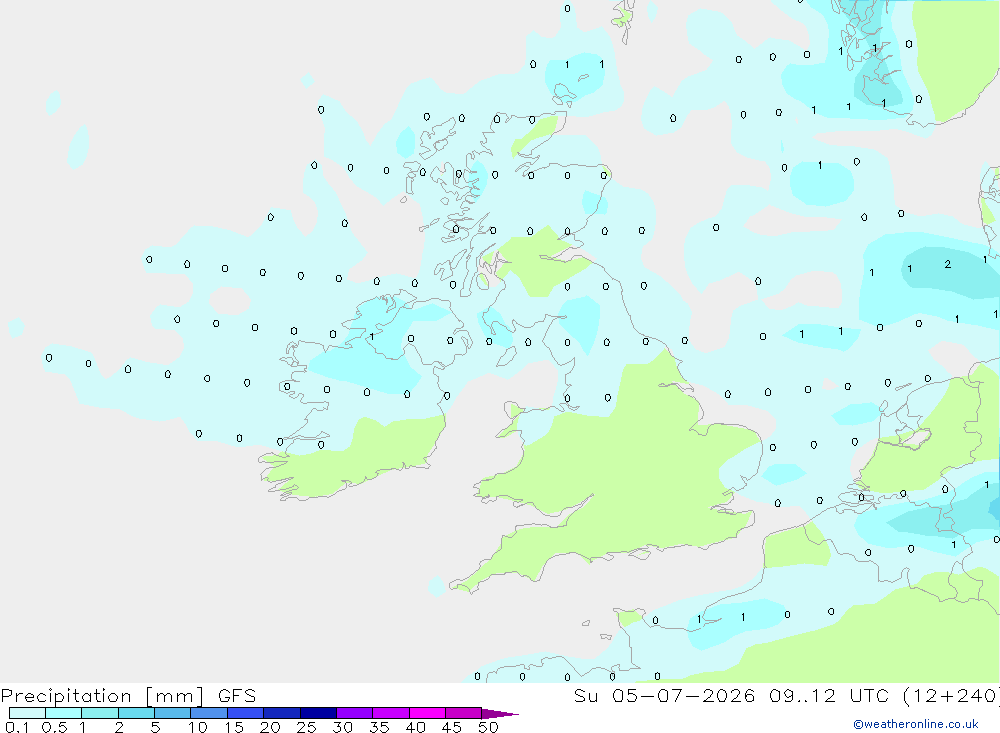Screen dimensions: 1000x733
Task: Click the "09..12 UTC" time text
Action: coord(829,695)
